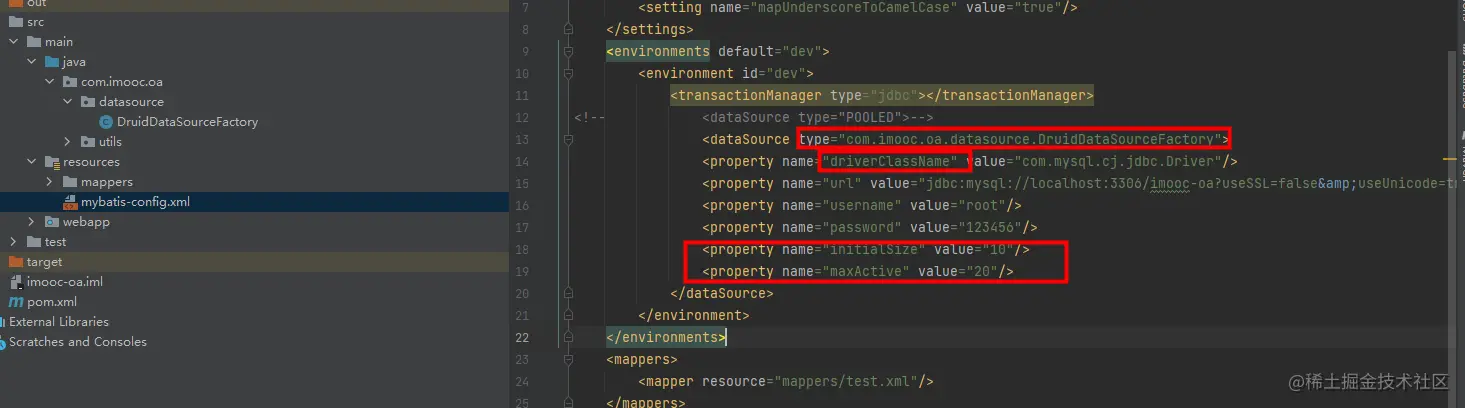Expand the test folder node
Image resolution: width=1465 pixels, height=408 pixels.
(x=14, y=242)
